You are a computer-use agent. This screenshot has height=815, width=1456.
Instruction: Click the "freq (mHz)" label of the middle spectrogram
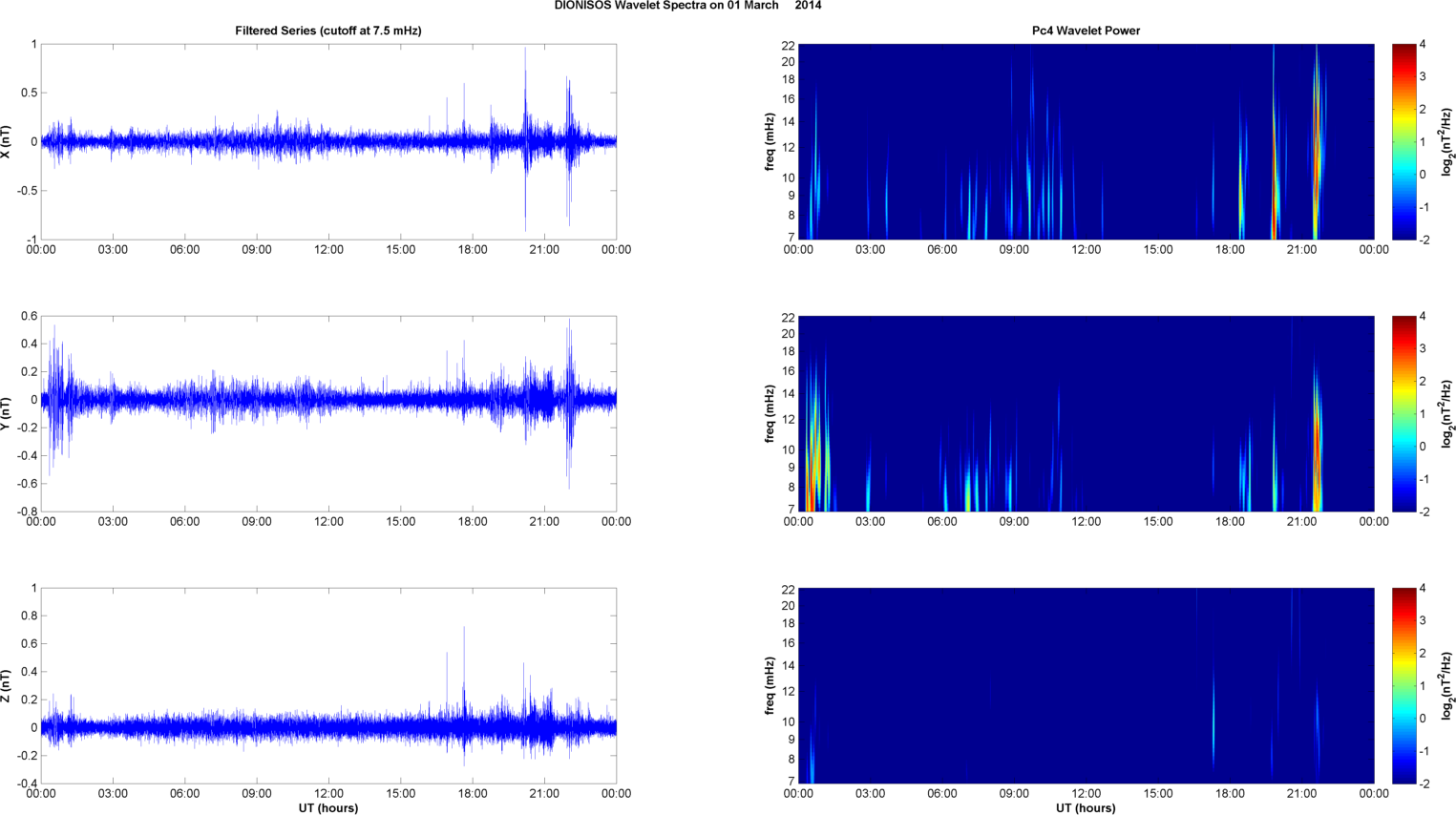pos(769,413)
